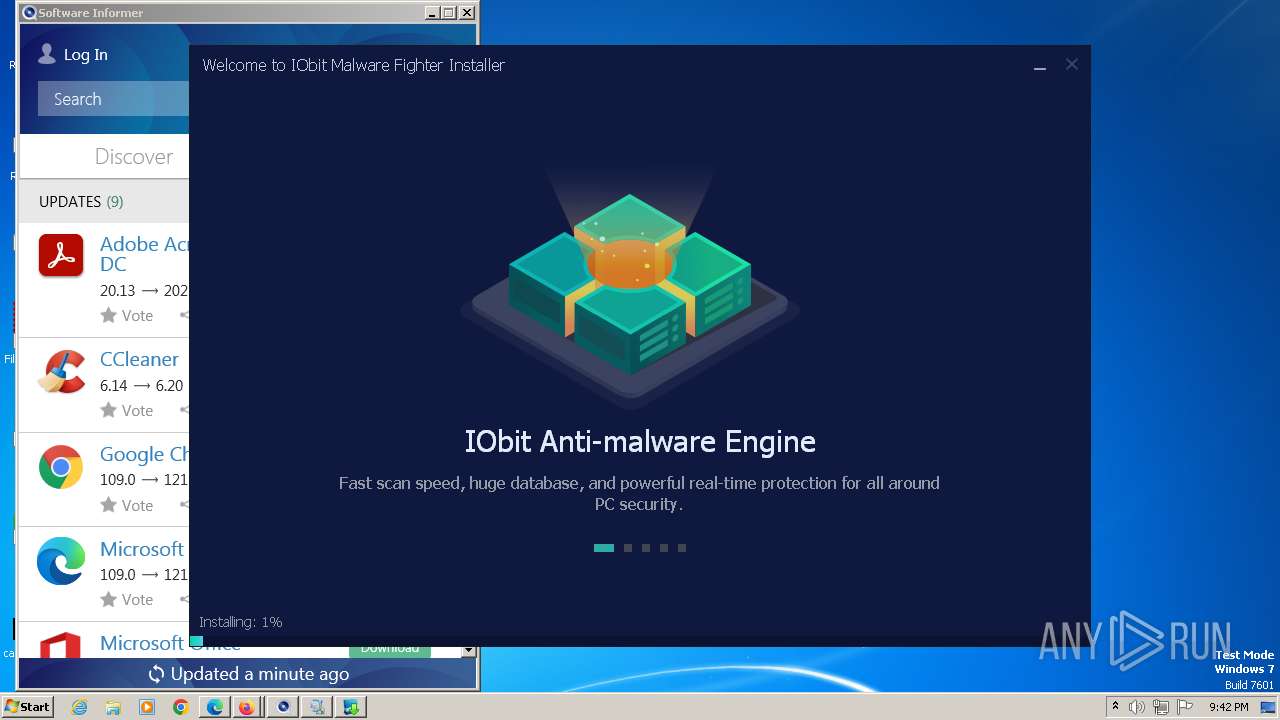Image resolution: width=1280 pixels, height=720 pixels.
Task: Click the taskbar clock showing 9:42 PM
Action: [x=1228, y=707]
